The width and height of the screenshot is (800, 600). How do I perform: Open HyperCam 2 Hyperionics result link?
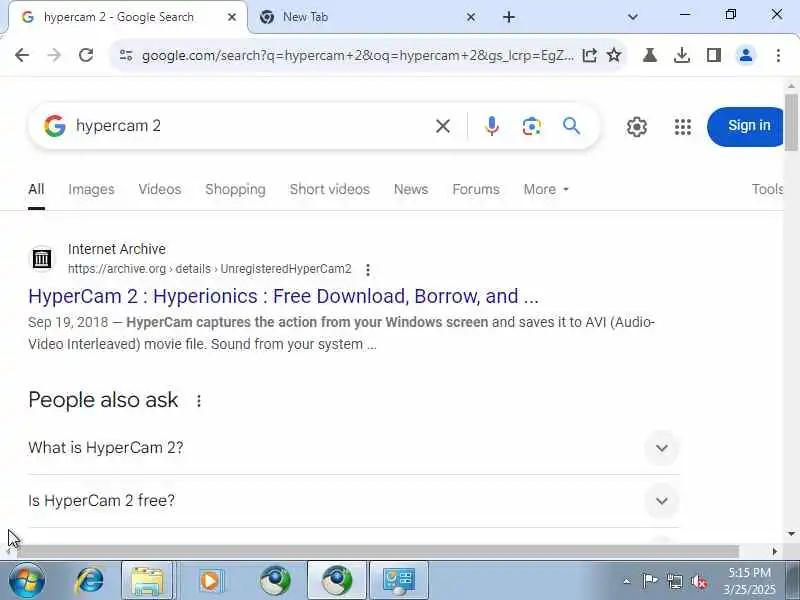[283, 296]
